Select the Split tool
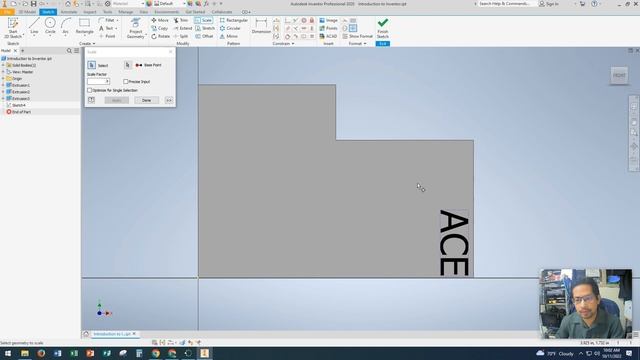640x360 pixels. pyautogui.click(x=181, y=36)
